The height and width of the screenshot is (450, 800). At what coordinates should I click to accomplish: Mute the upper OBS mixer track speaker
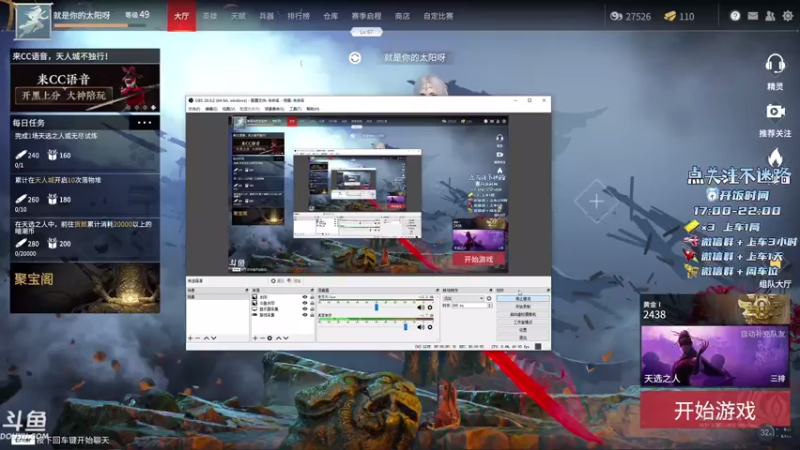[x=420, y=307]
